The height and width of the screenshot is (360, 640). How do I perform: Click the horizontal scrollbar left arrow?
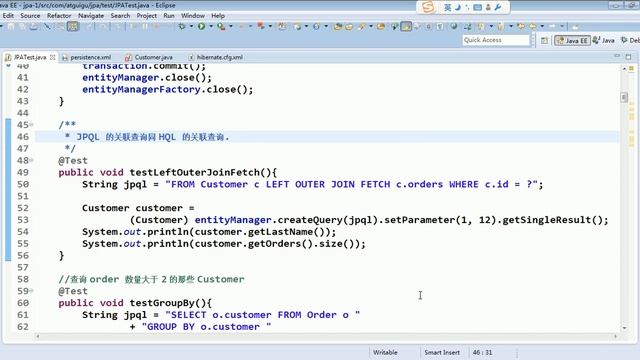pyautogui.click(x=38, y=336)
